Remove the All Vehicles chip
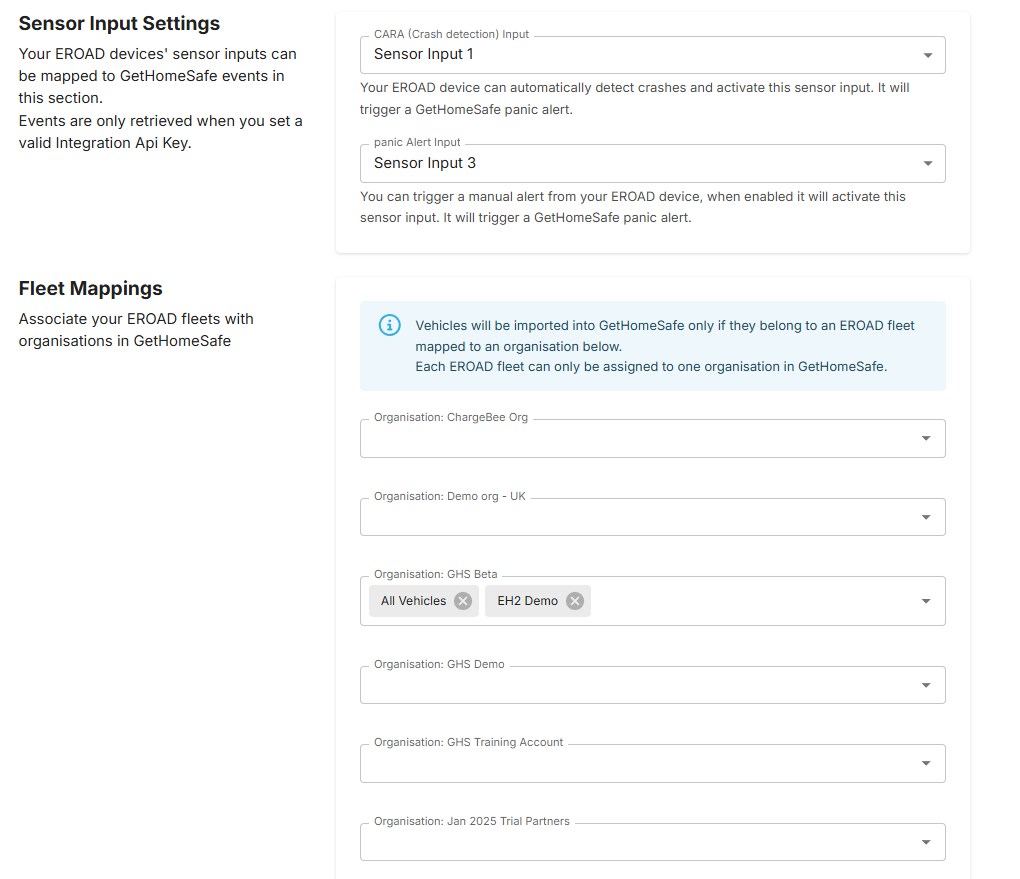1020x879 pixels. (x=463, y=601)
